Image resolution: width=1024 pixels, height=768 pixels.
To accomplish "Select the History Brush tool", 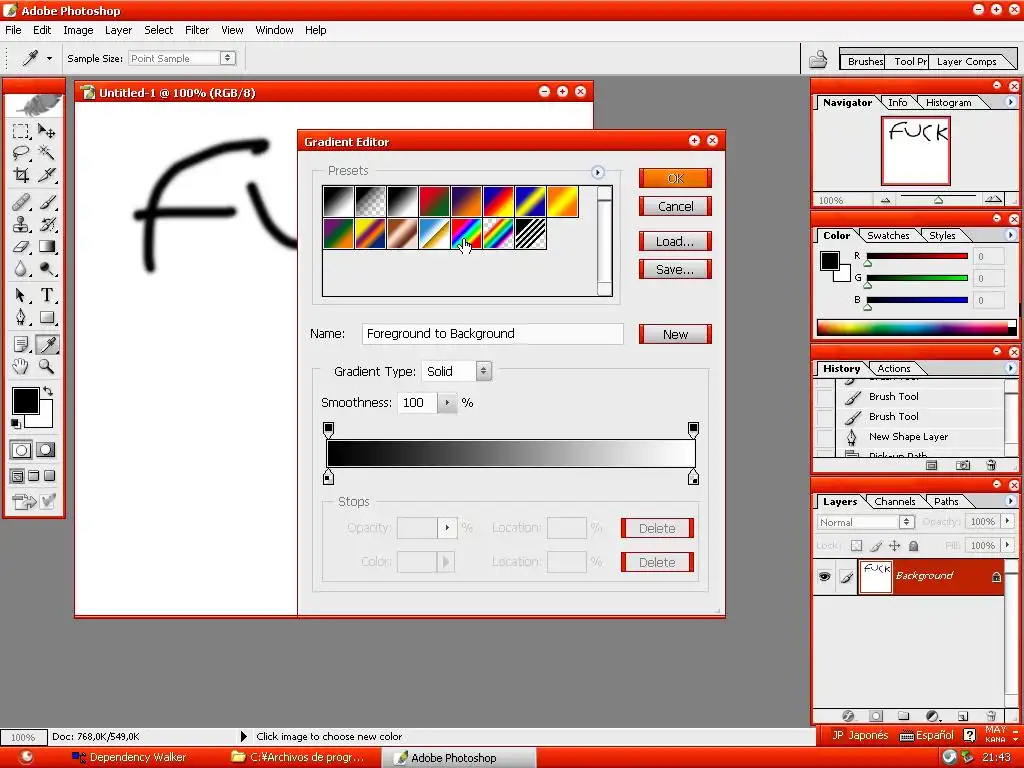I will (x=46, y=224).
